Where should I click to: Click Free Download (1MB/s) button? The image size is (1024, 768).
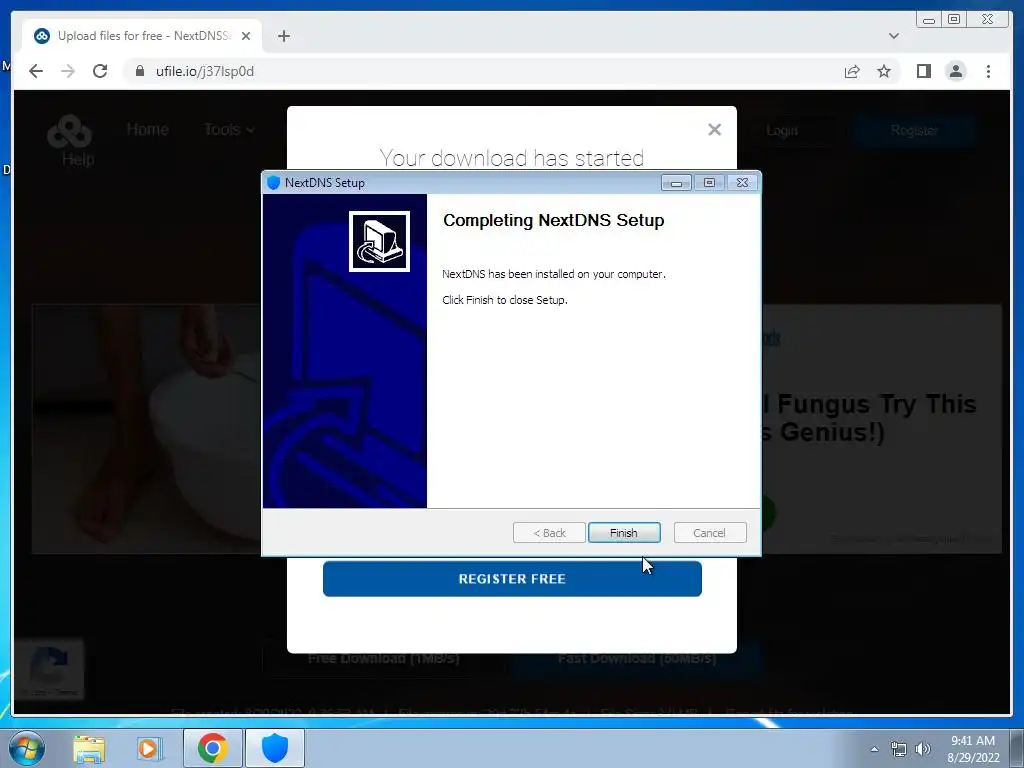point(383,658)
